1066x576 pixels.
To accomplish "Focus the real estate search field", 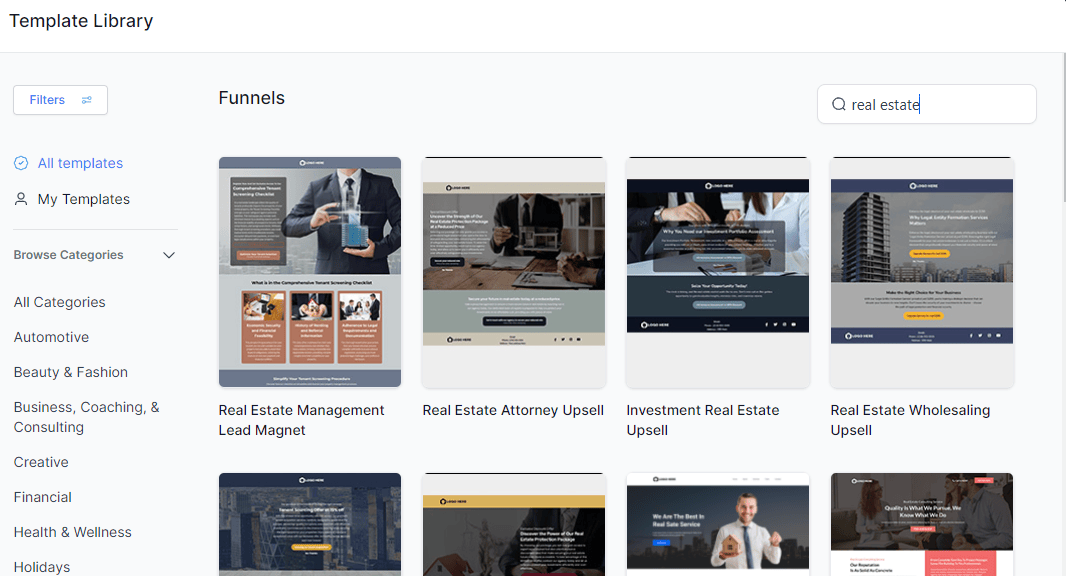I will click(x=927, y=104).
